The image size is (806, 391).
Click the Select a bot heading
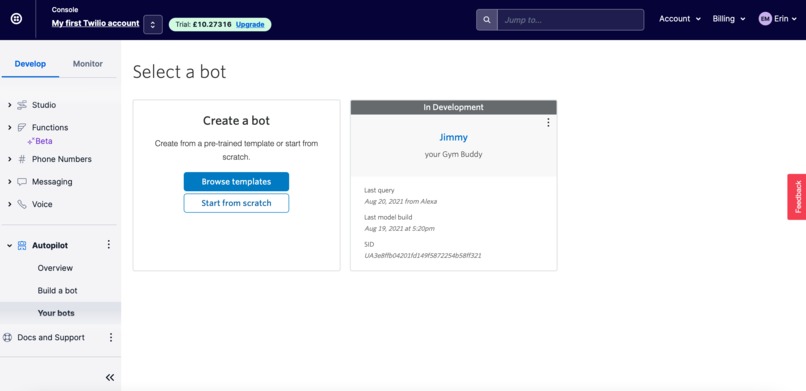pos(179,72)
